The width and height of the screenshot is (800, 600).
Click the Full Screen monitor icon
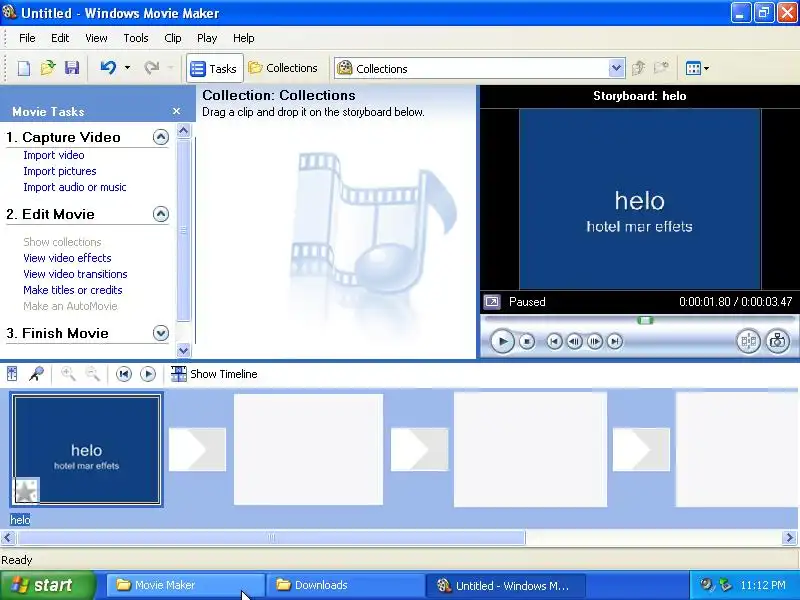click(x=492, y=302)
